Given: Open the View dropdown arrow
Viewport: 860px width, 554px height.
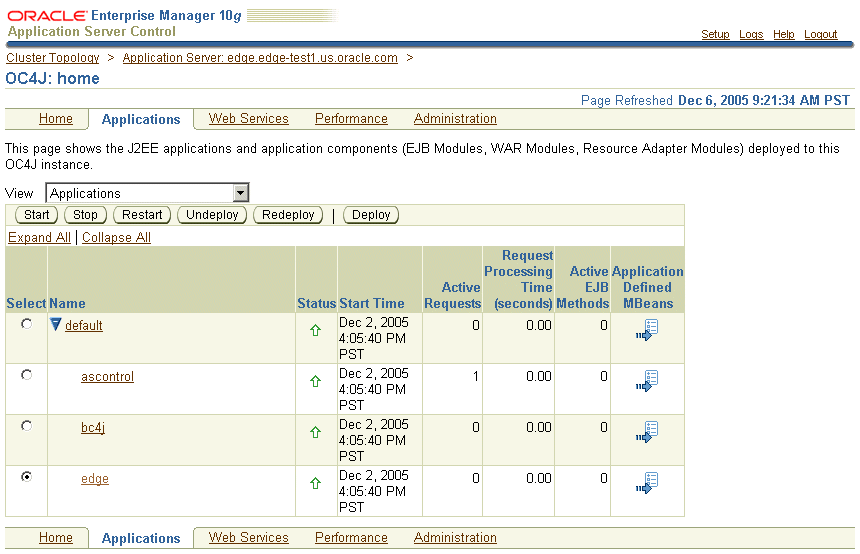Looking at the screenshot, I should tap(240, 193).
